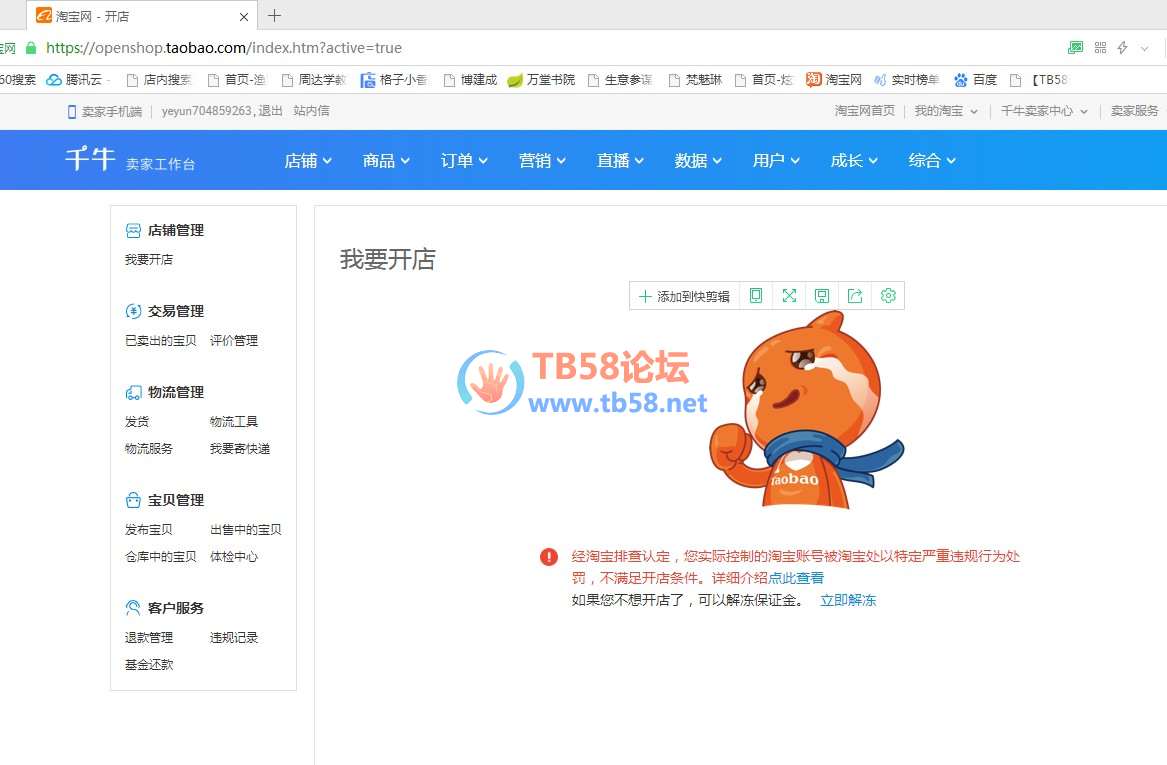Click the green padlock in the address bar

pos(31,48)
